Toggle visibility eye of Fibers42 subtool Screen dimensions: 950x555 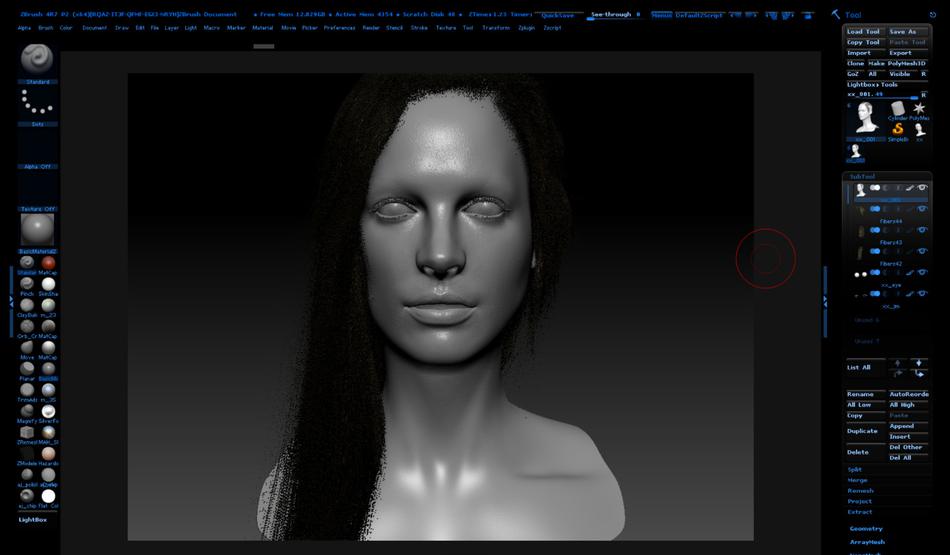point(922,251)
